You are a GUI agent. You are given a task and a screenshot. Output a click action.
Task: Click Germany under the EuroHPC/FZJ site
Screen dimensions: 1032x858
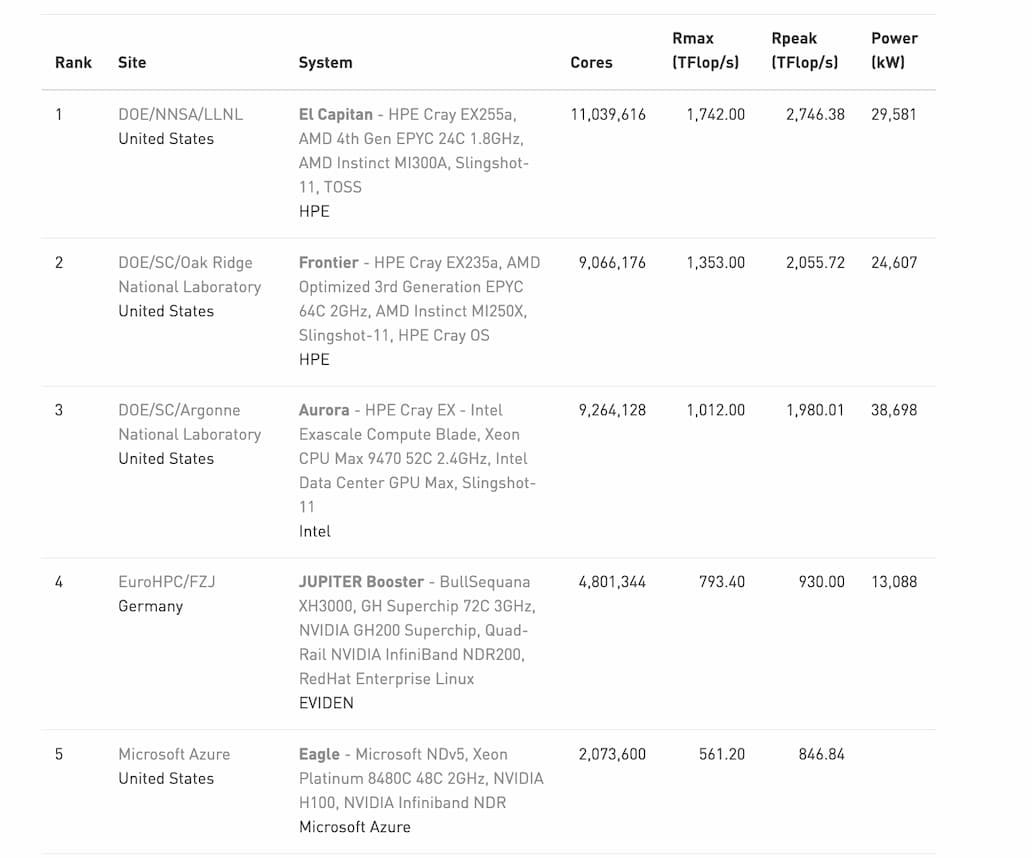[150, 606]
